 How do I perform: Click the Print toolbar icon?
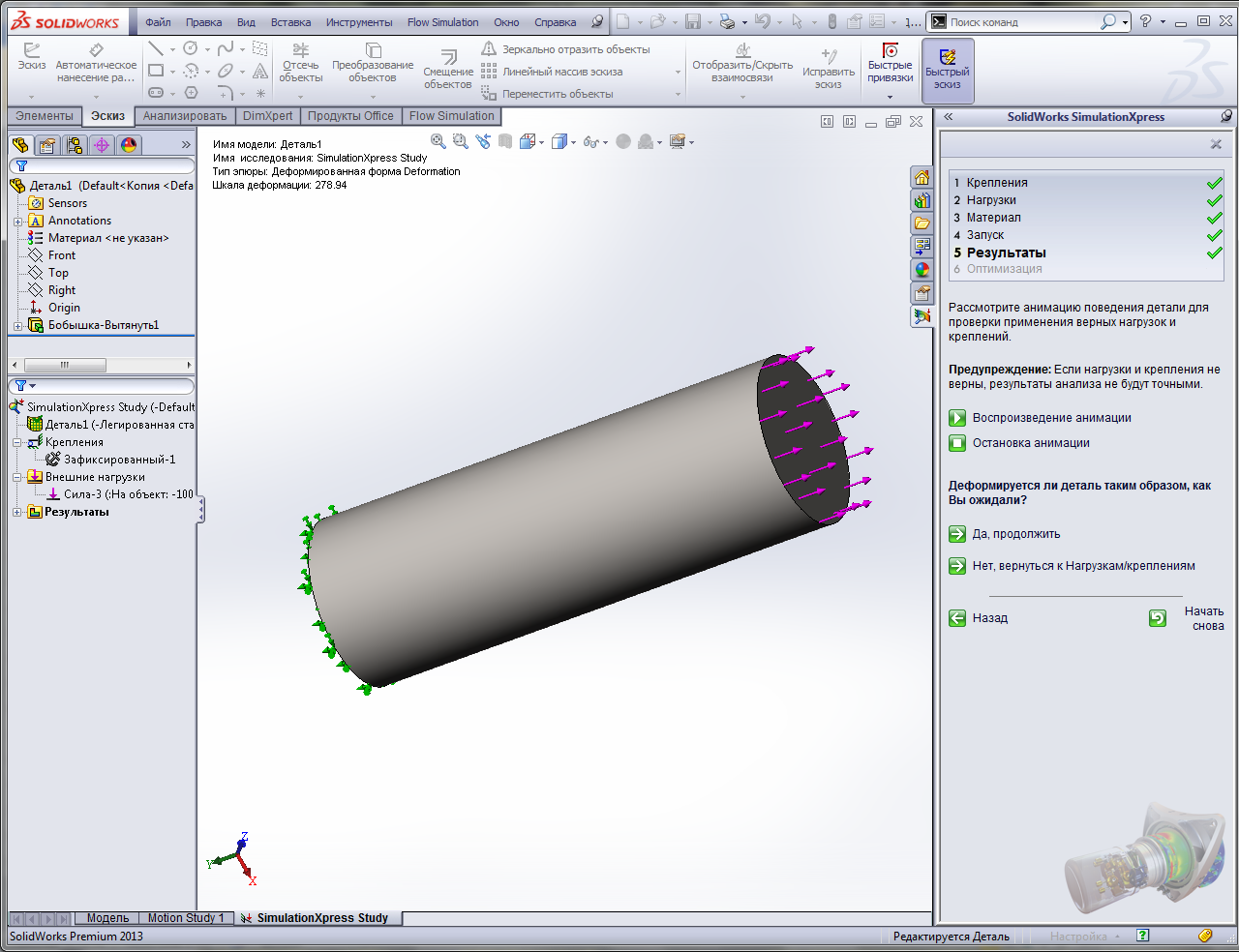coord(727,21)
